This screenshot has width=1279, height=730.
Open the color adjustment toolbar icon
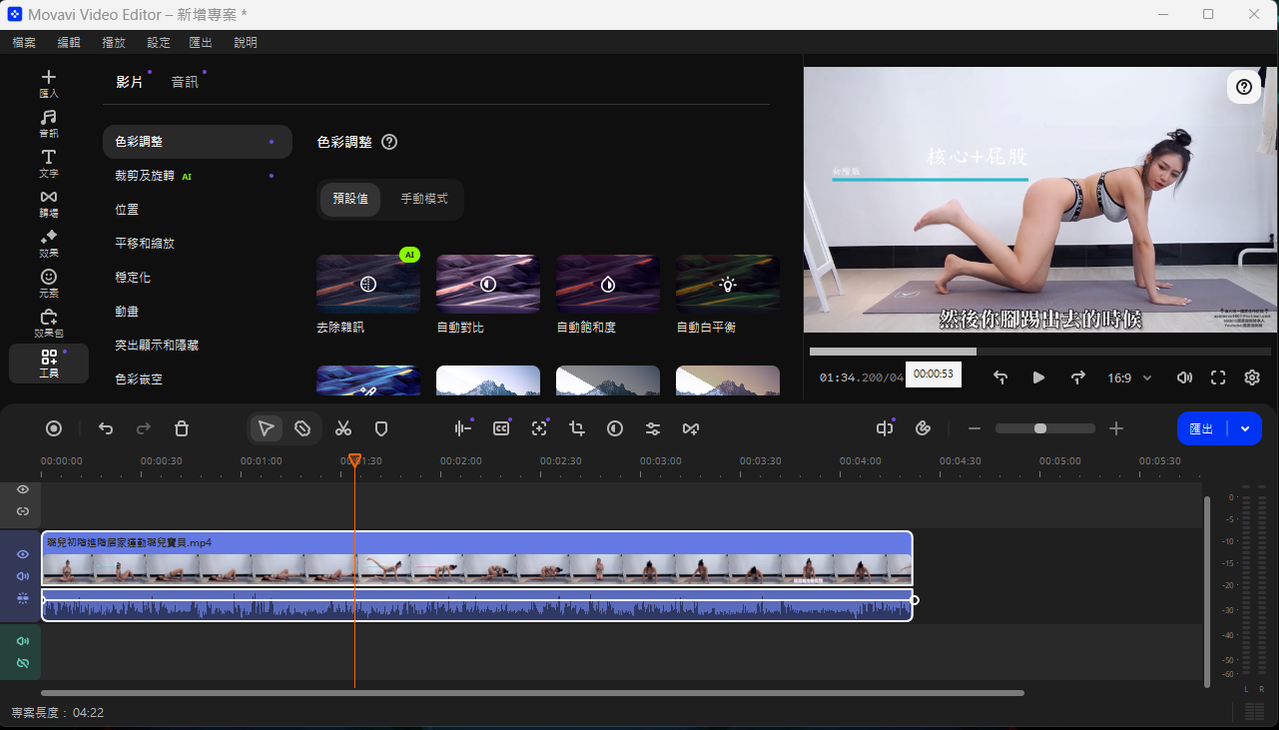coord(615,428)
